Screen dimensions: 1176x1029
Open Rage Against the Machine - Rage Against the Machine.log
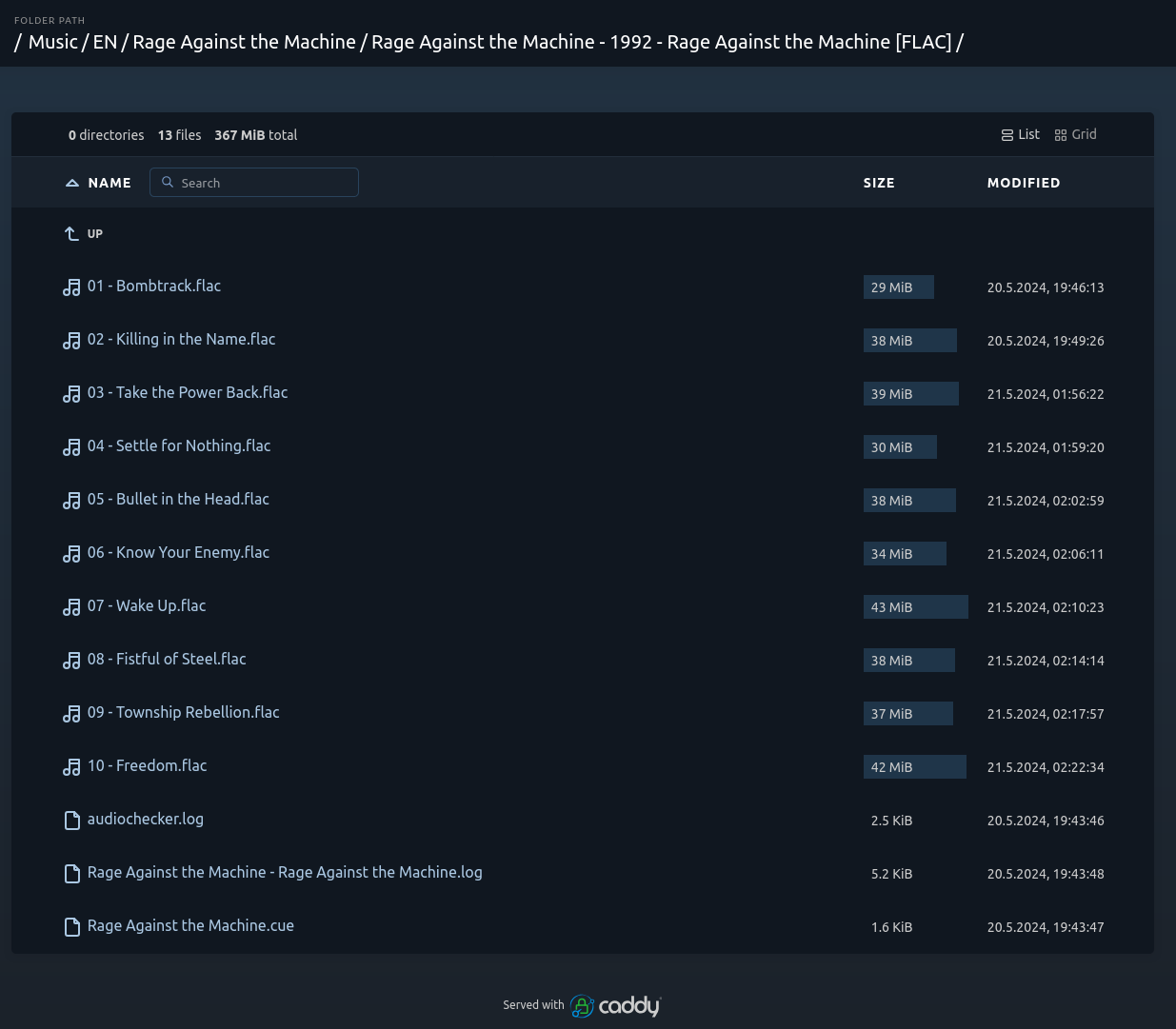pyautogui.click(x=285, y=872)
